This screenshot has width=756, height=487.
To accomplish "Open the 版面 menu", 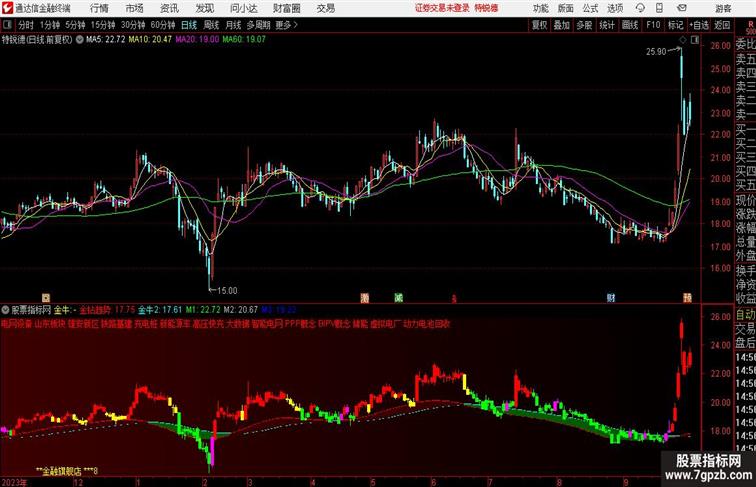I will pos(566,8).
